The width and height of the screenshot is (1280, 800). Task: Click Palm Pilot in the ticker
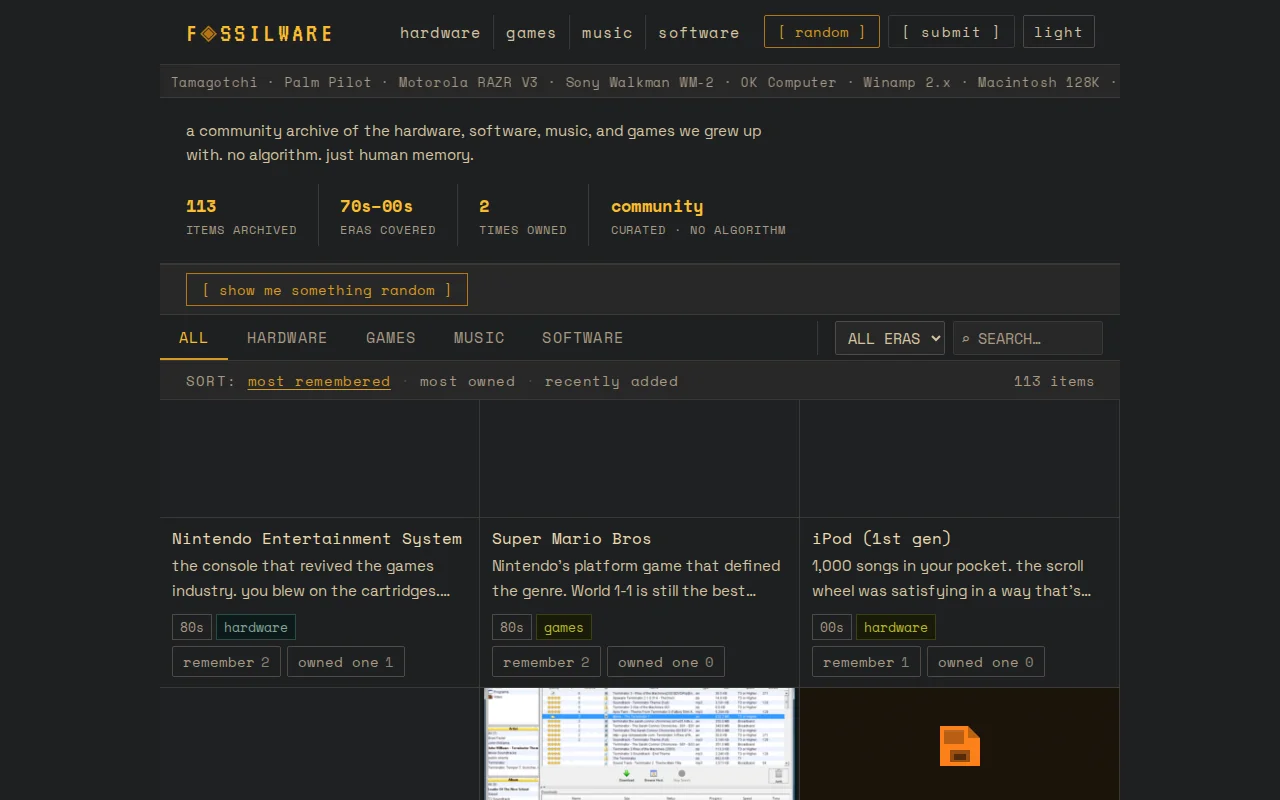pyautogui.click(x=328, y=82)
